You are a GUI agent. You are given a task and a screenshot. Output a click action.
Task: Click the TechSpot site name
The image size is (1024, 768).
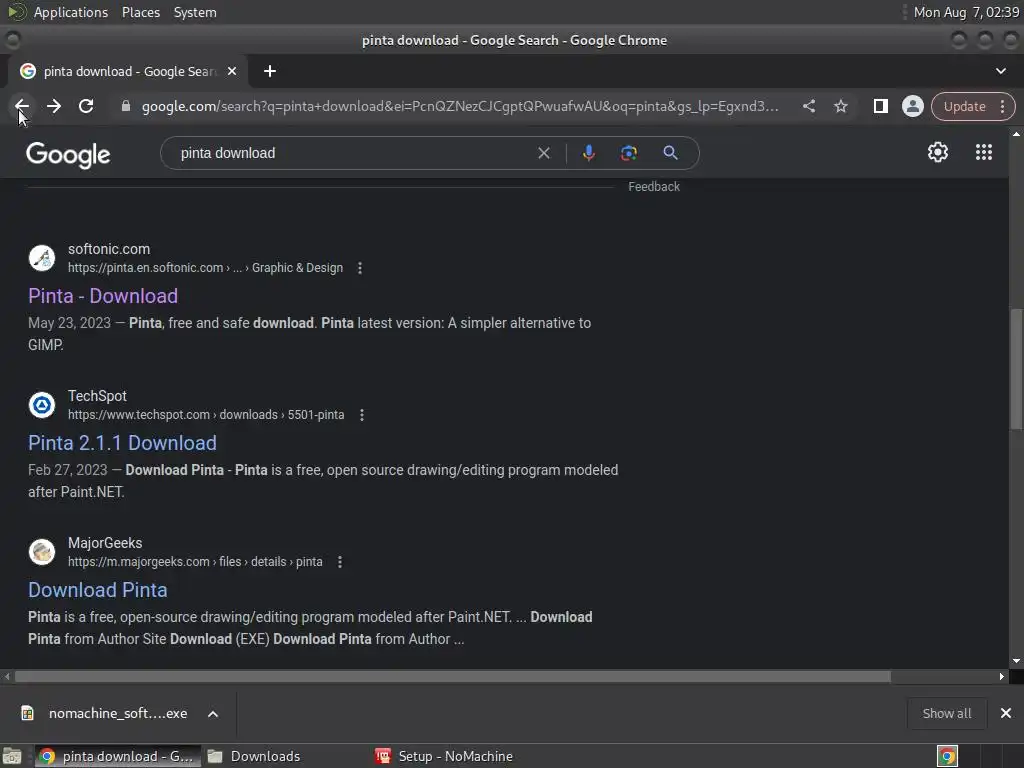[x=97, y=396]
